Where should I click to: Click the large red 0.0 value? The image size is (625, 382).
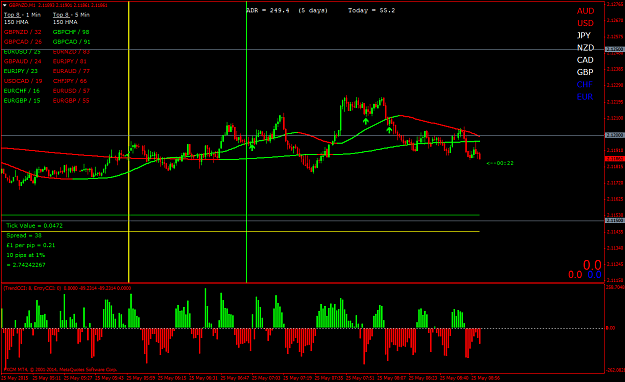[x=592, y=265]
